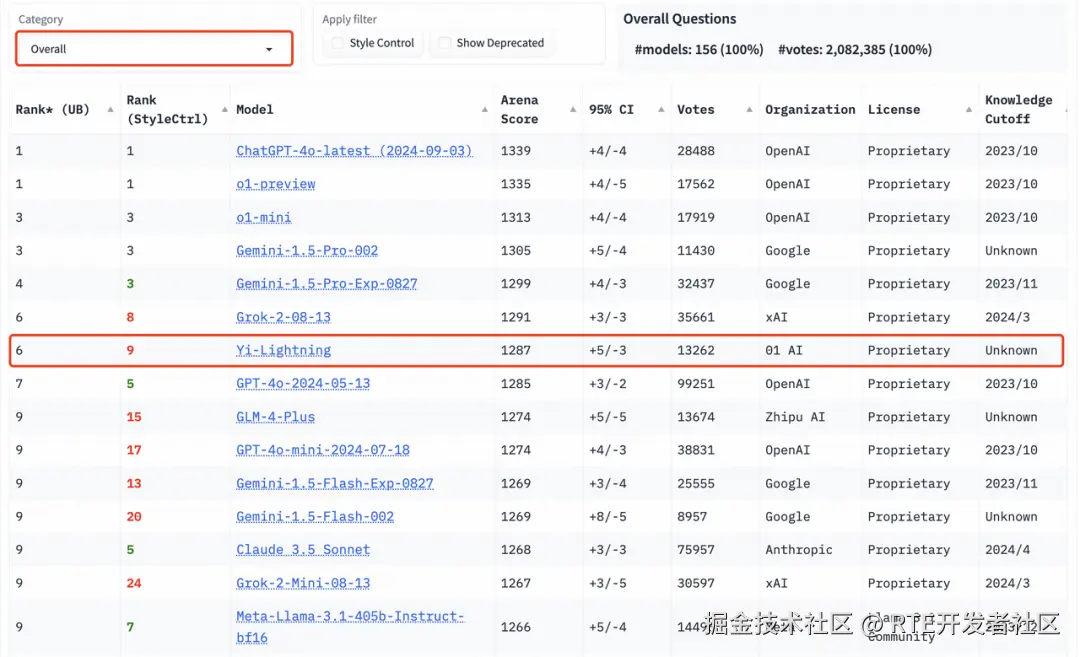Open the o1-preview model link
Screen dimensions: 1080x657
pyautogui.click(x=276, y=184)
